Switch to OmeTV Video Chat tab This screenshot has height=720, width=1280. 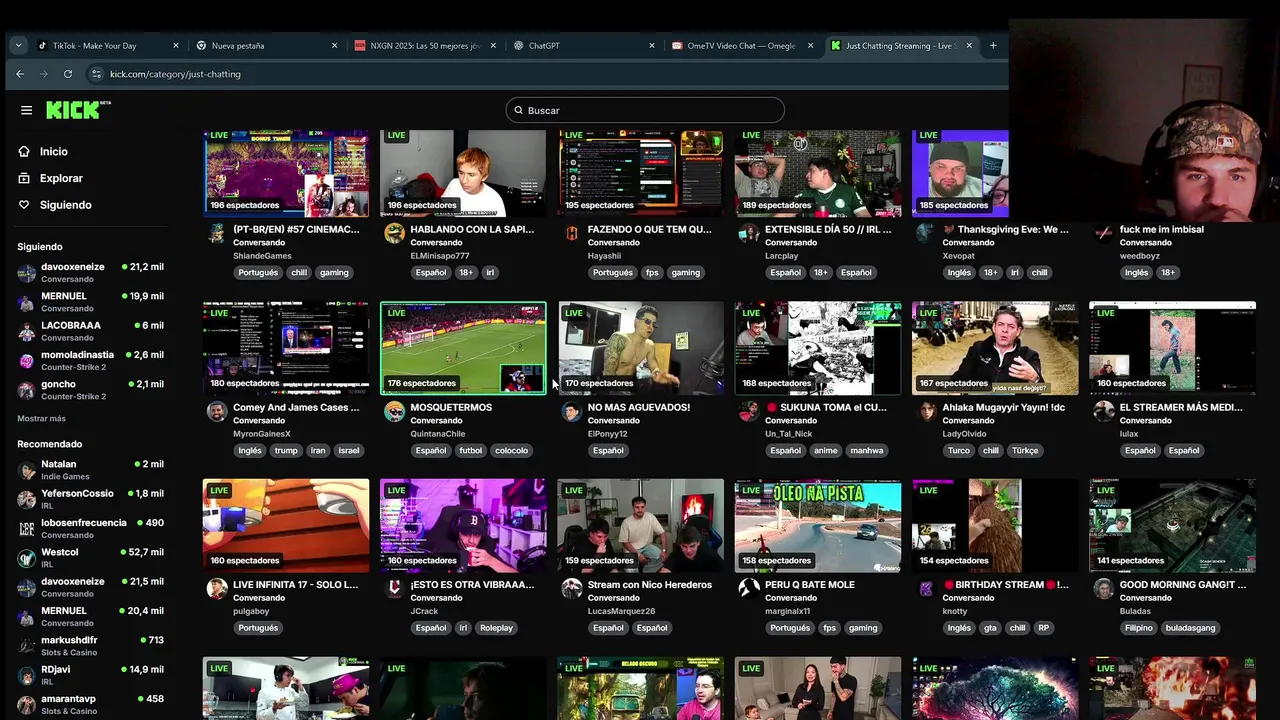pos(743,45)
